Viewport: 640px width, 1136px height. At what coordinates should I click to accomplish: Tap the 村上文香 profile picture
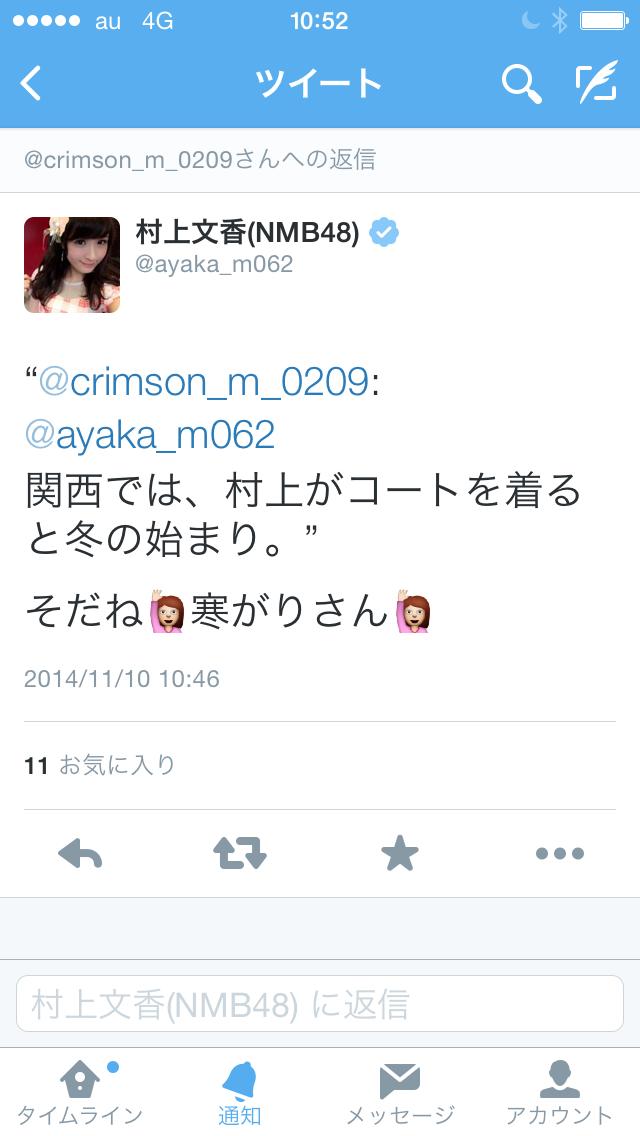click(72, 264)
